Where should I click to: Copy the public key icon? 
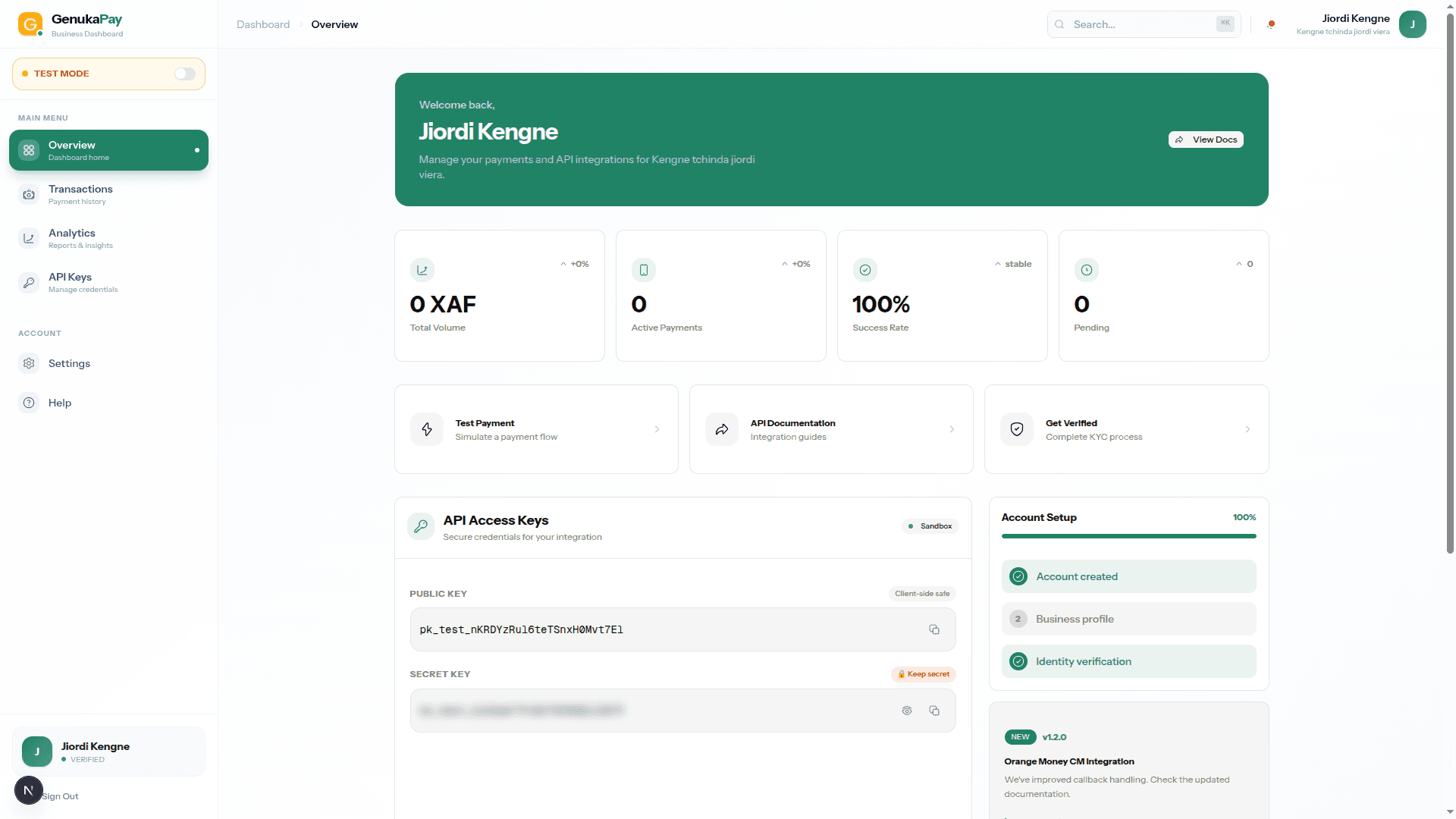click(934, 629)
